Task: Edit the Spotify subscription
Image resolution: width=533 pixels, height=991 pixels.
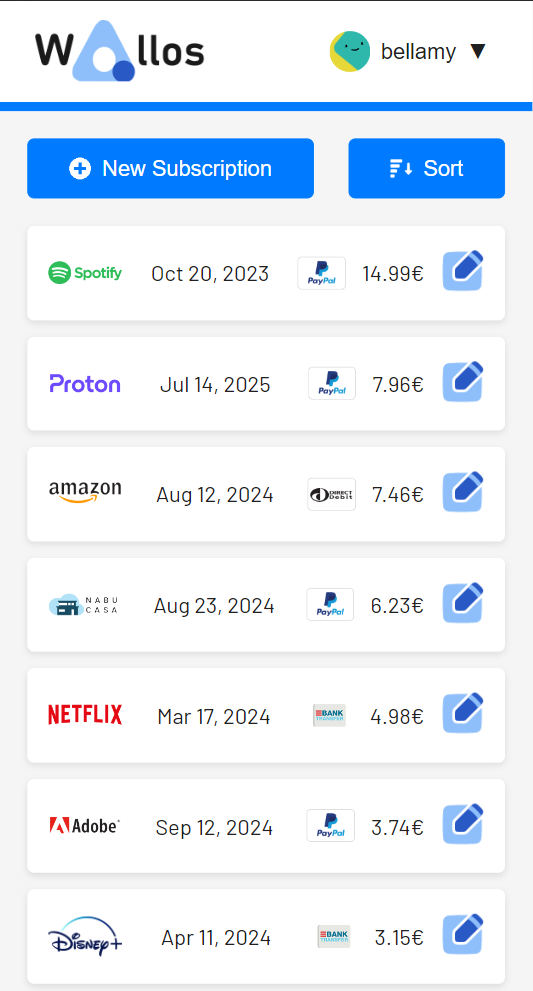Action: 463,271
